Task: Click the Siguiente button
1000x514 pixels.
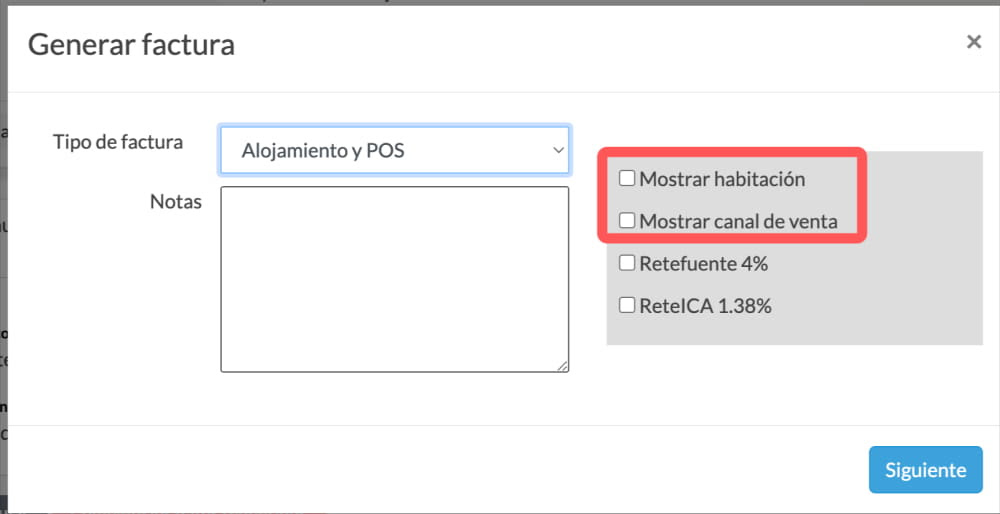Action: click(x=925, y=470)
